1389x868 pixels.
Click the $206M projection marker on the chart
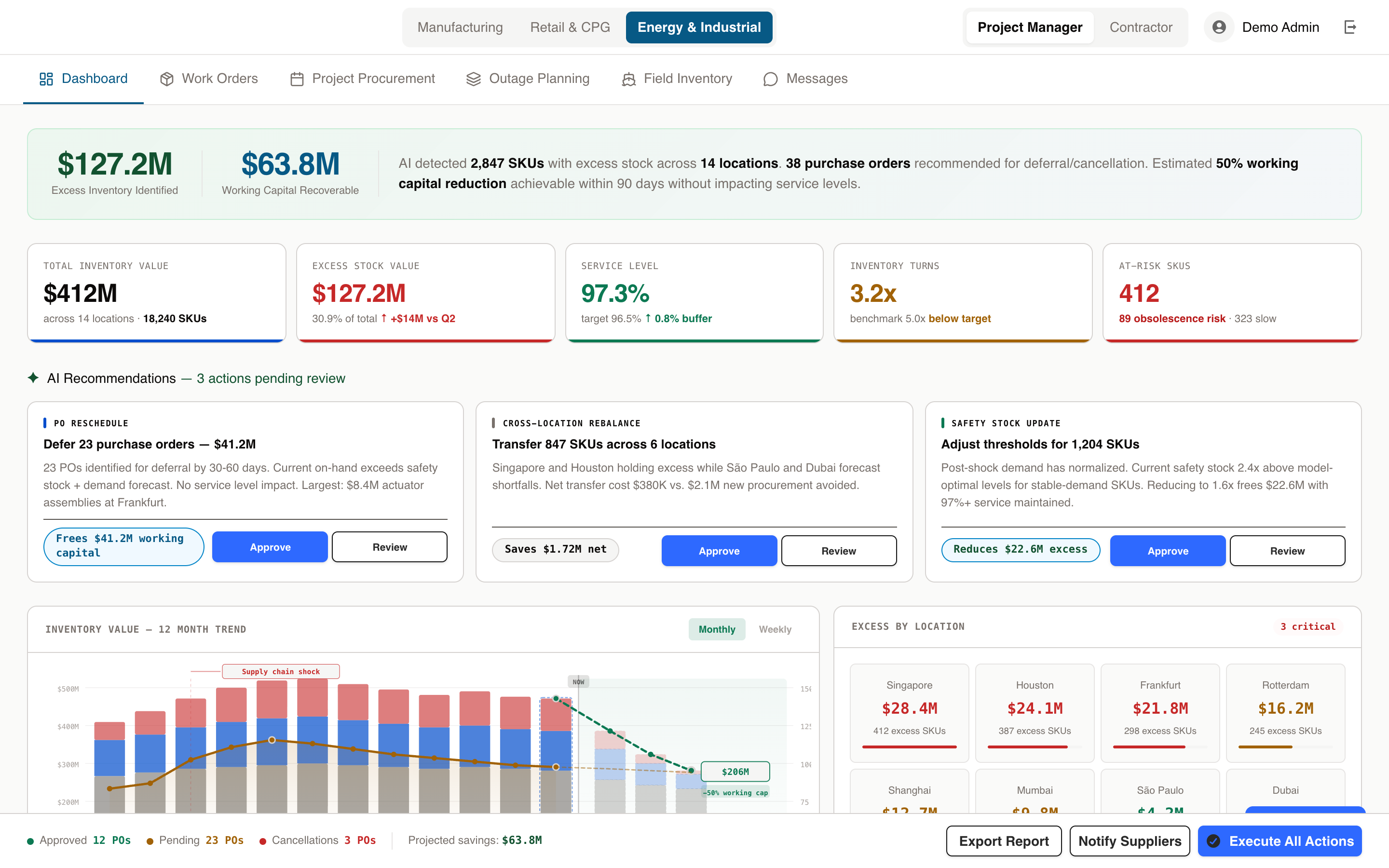coord(735,772)
